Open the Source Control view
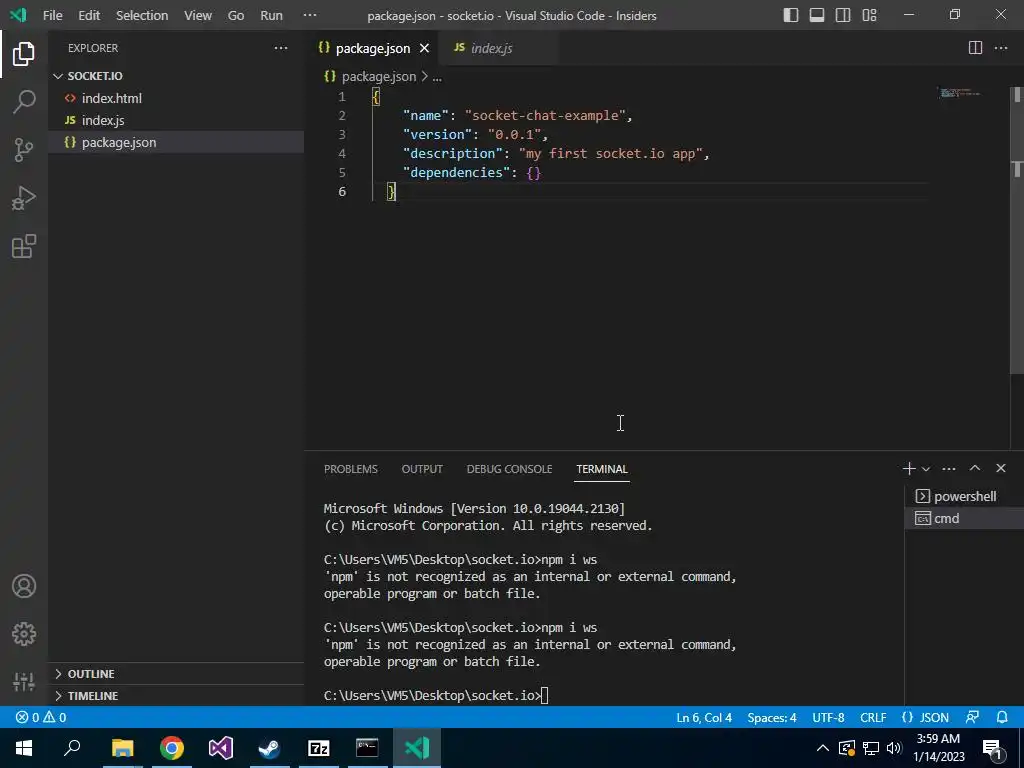The width and height of the screenshot is (1024, 768). pyautogui.click(x=24, y=150)
